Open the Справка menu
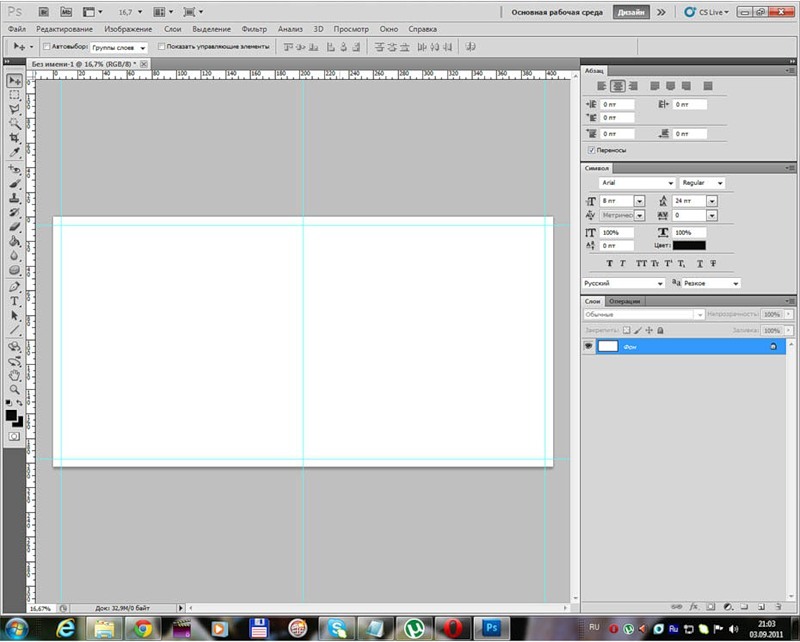 [422, 29]
